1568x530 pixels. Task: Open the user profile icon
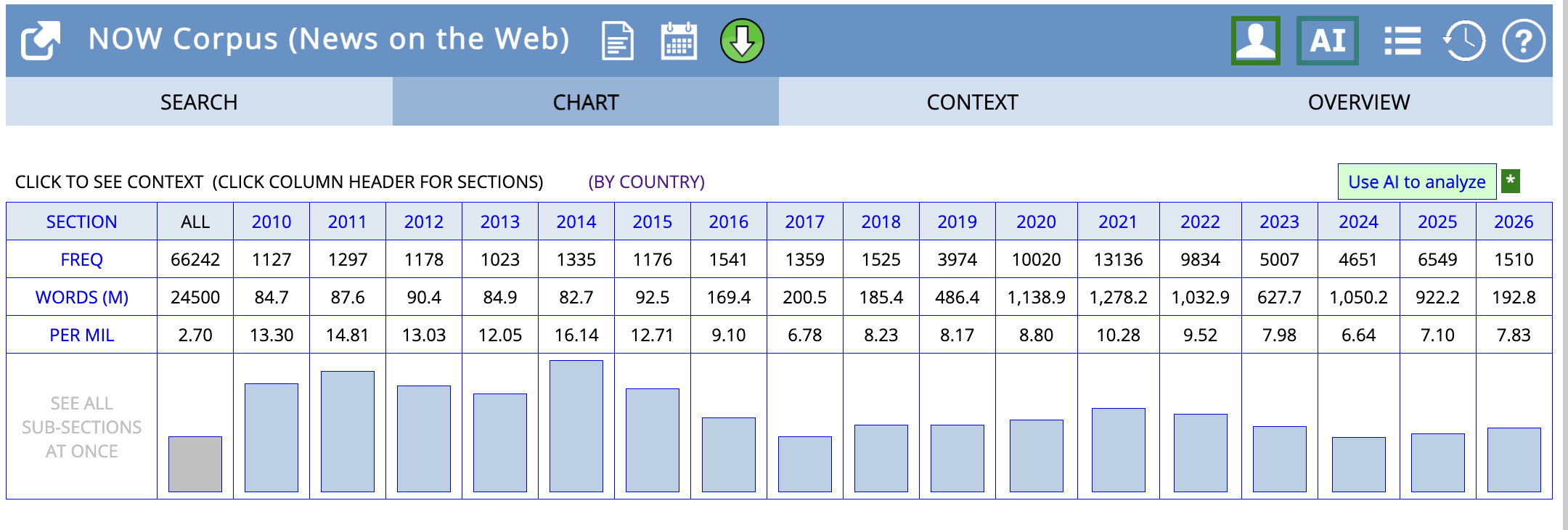pyautogui.click(x=1255, y=41)
